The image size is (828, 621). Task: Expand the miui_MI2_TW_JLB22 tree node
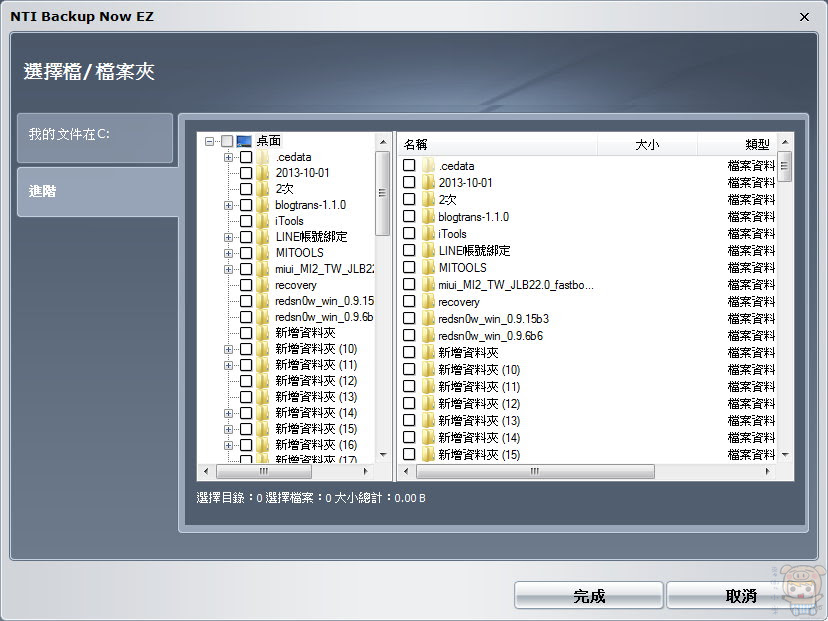click(x=229, y=269)
